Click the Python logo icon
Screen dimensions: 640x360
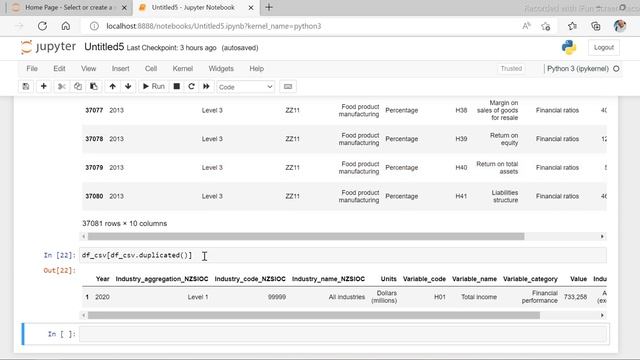(x=569, y=47)
